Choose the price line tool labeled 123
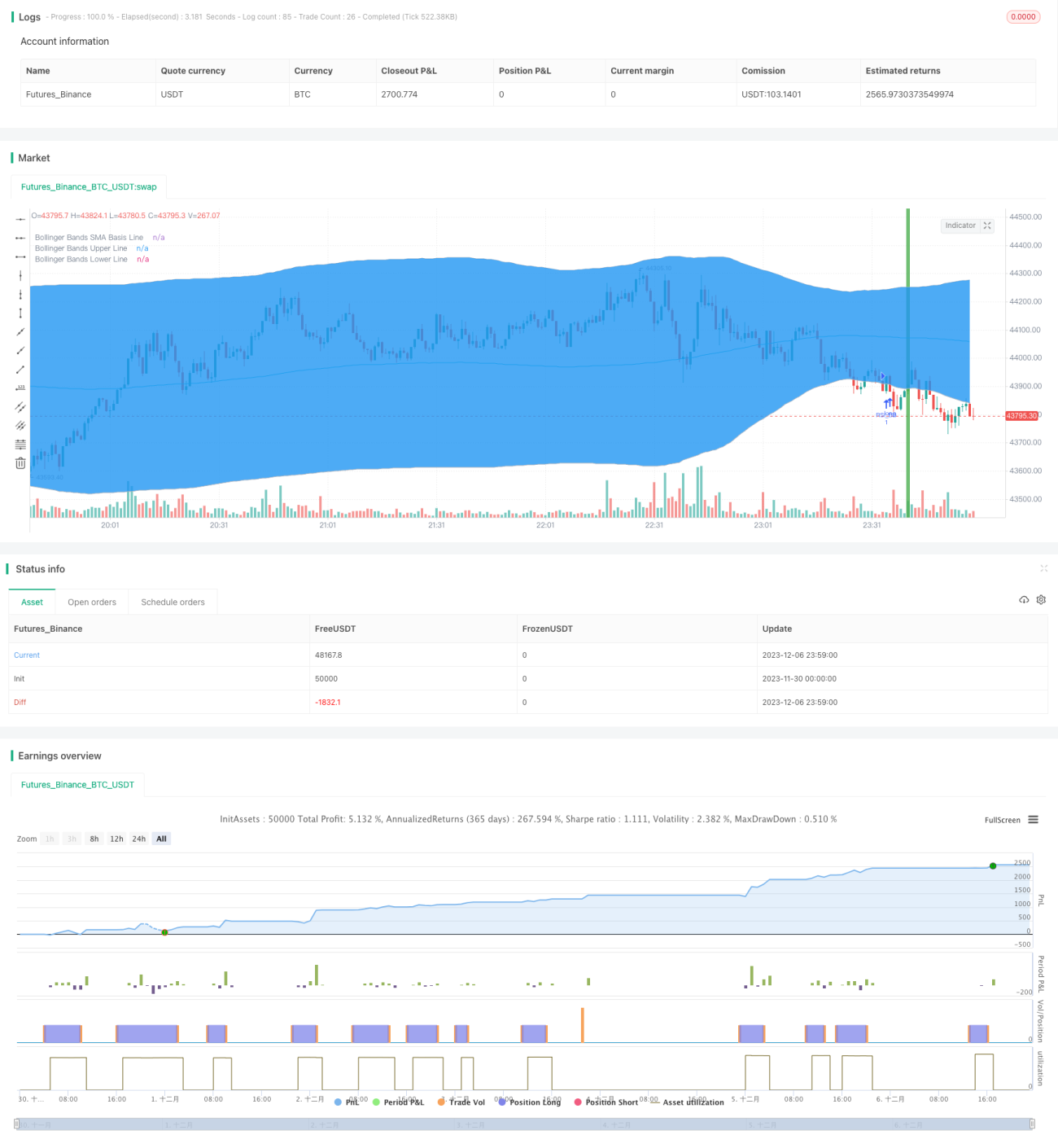The height and width of the screenshot is (1148, 1058). [x=20, y=388]
